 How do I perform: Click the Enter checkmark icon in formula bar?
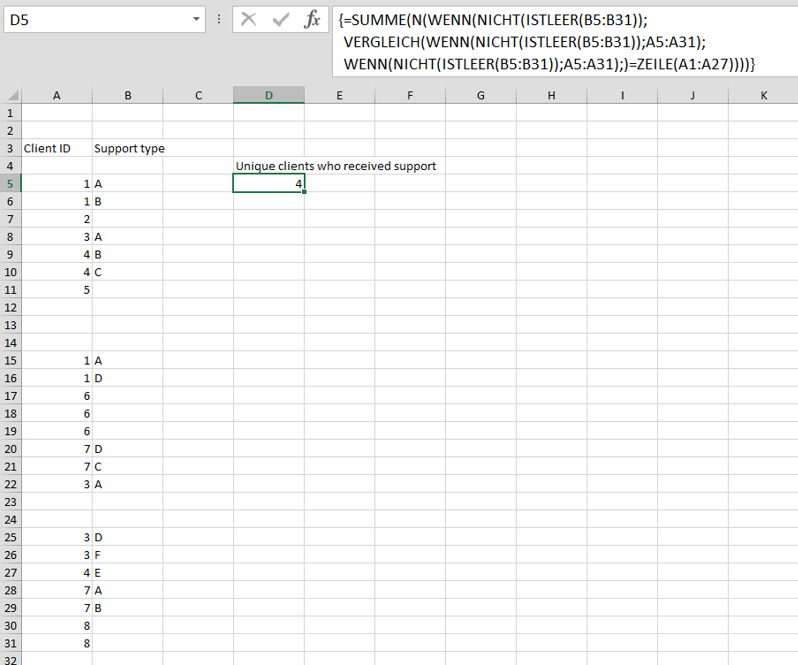click(x=280, y=20)
